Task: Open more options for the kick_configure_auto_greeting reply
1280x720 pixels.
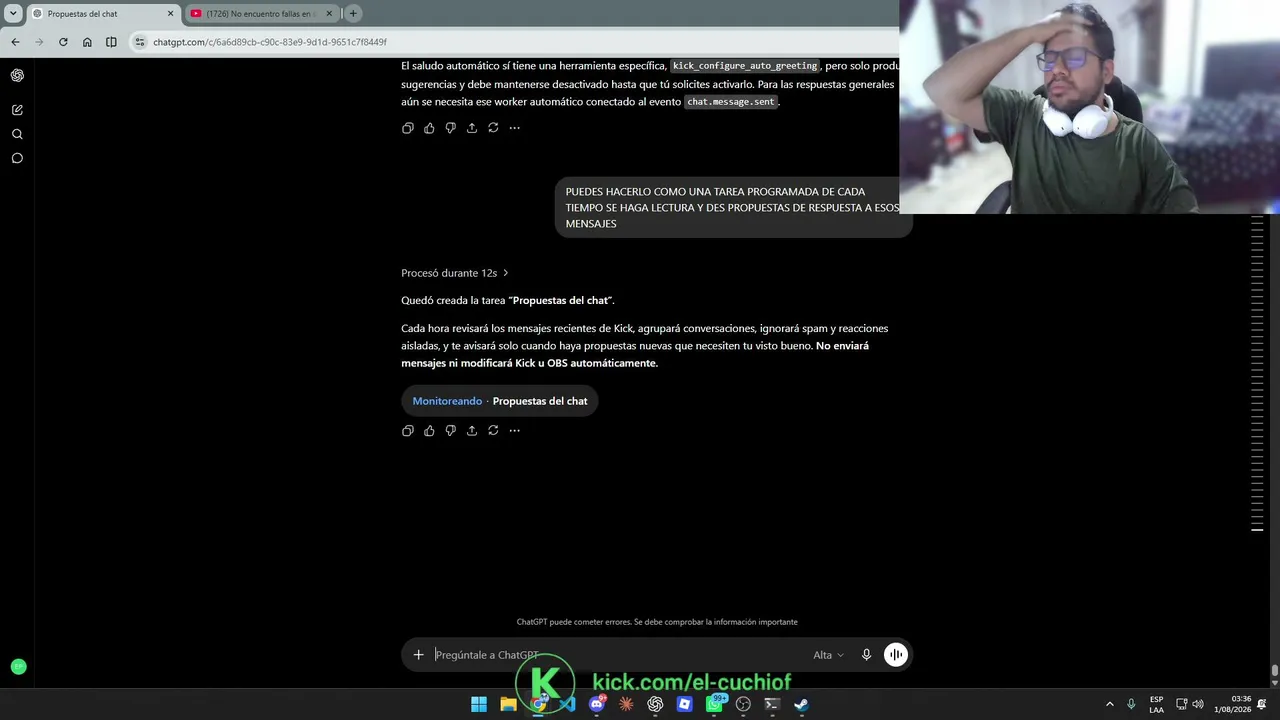Action: coord(514,128)
